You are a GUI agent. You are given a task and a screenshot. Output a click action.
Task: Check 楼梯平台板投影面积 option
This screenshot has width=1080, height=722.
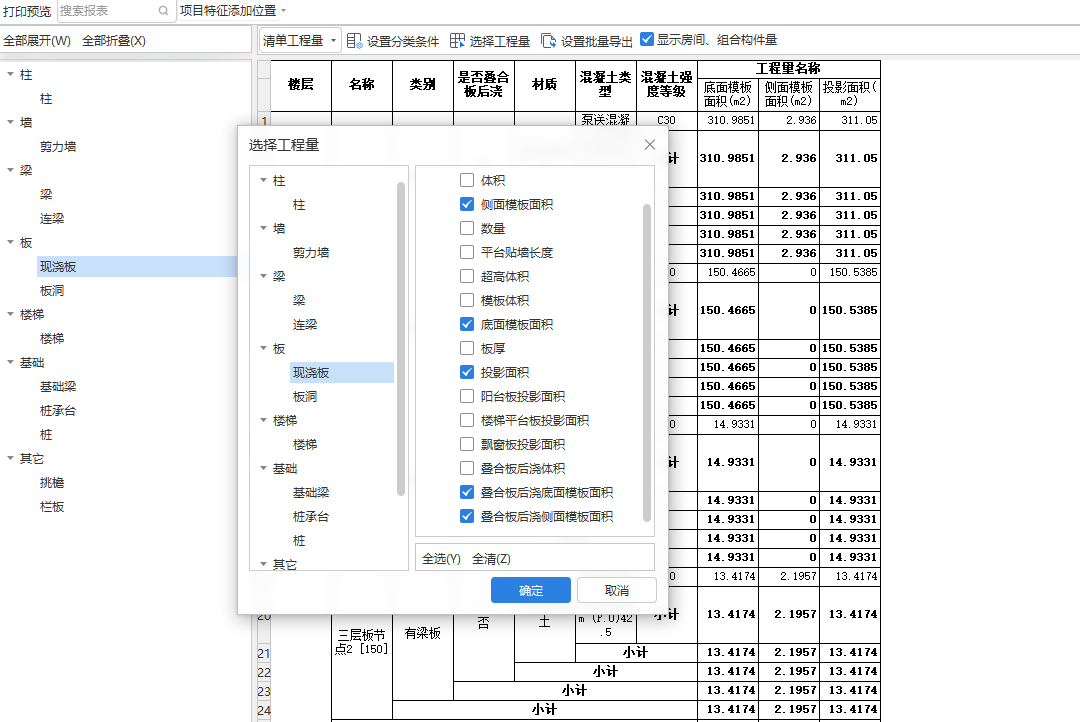tap(467, 420)
